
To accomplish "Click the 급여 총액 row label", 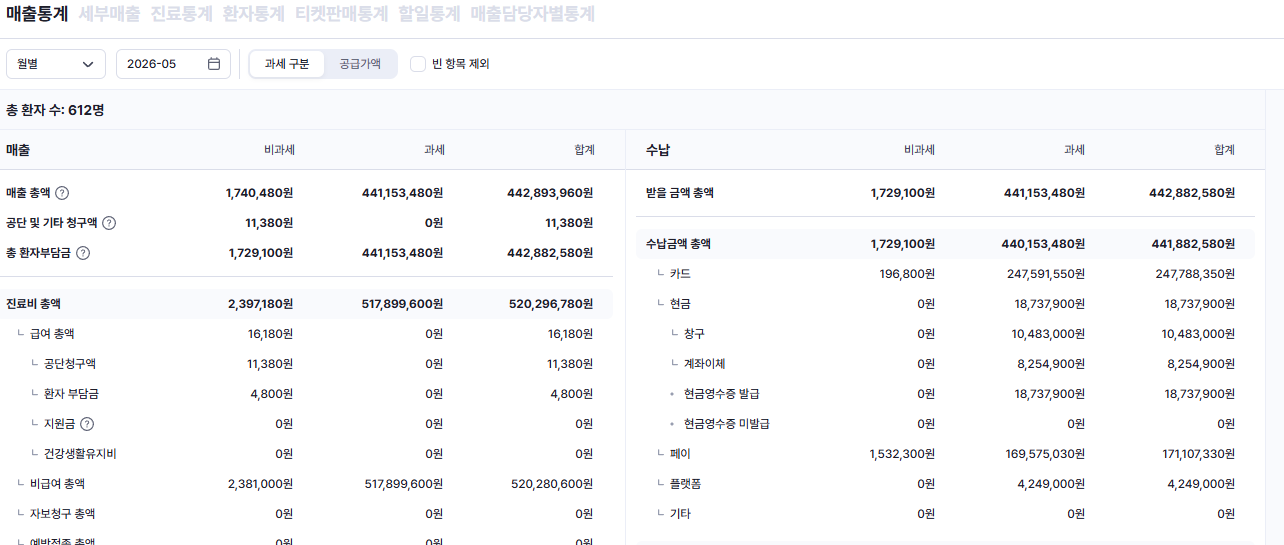I will pos(53,333).
